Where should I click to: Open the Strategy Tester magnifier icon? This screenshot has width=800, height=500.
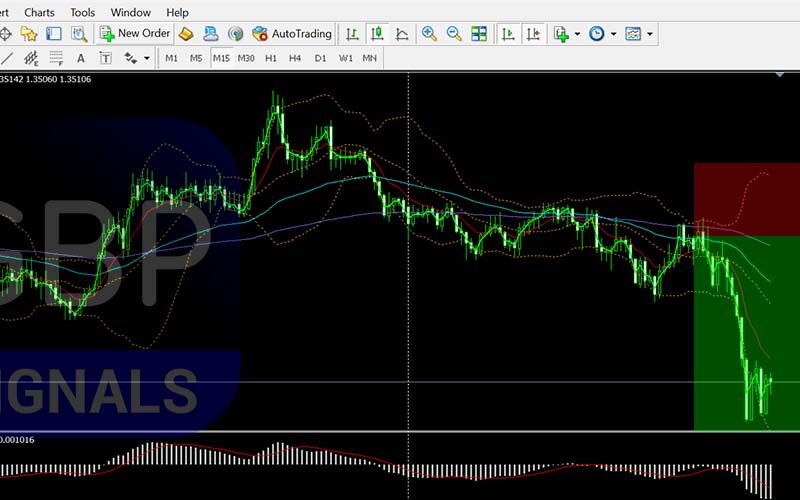[x=79, y=34]
